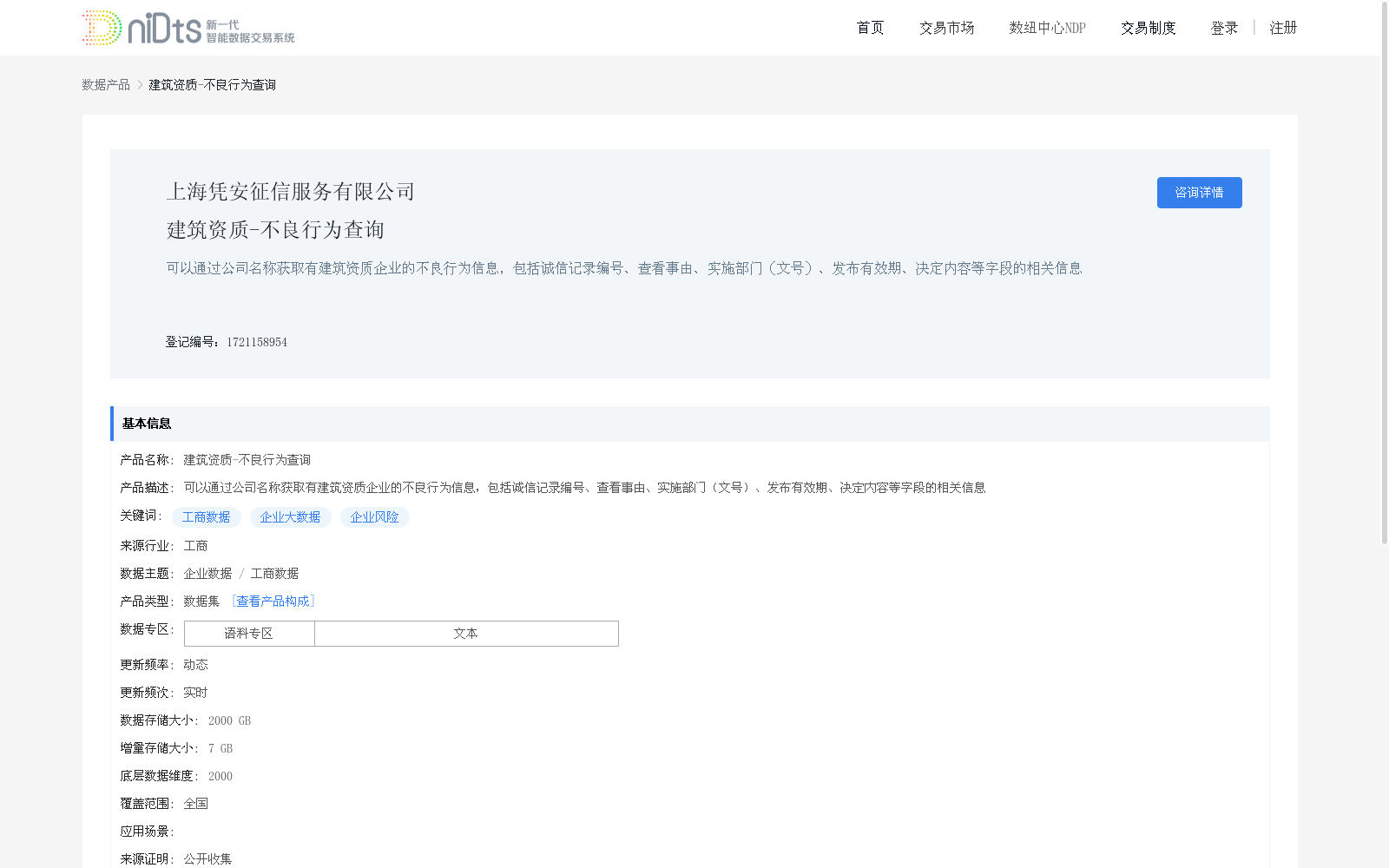Open the 首页 menu item
The height and width of the screenshot is (868, 1389).
pyautogui.click(x=870, y=28)
